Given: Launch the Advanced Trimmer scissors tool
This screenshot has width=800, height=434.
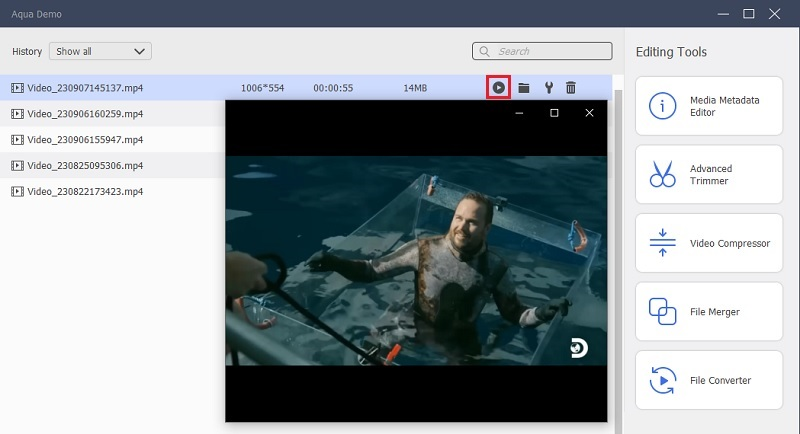Looking at the screenshot, I should 708,175.
